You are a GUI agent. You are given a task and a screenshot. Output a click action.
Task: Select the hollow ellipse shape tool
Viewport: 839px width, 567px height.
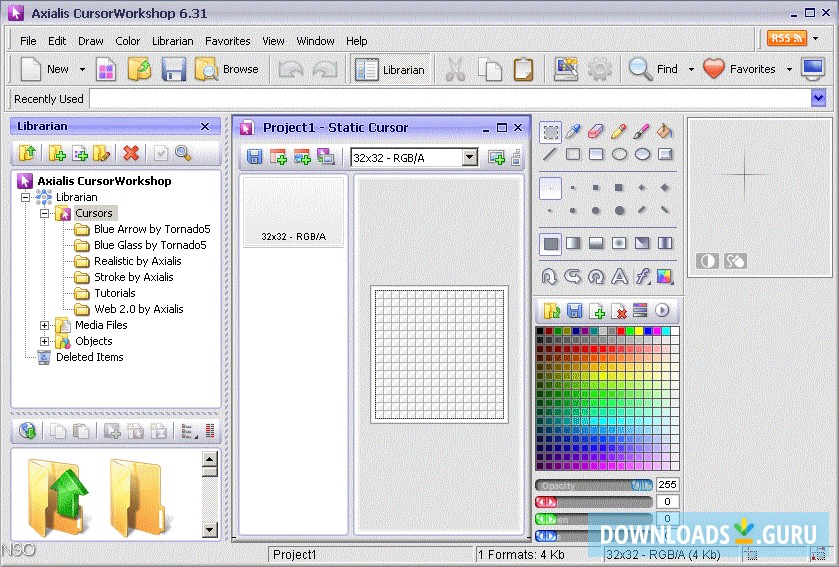pos(619,155)
